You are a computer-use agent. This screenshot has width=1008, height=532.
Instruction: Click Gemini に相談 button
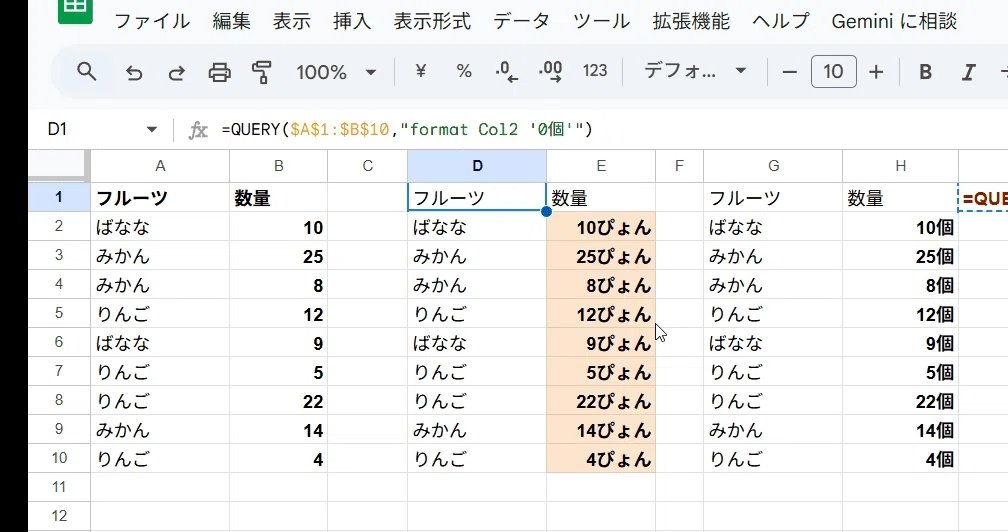click(x=894, y=21)
